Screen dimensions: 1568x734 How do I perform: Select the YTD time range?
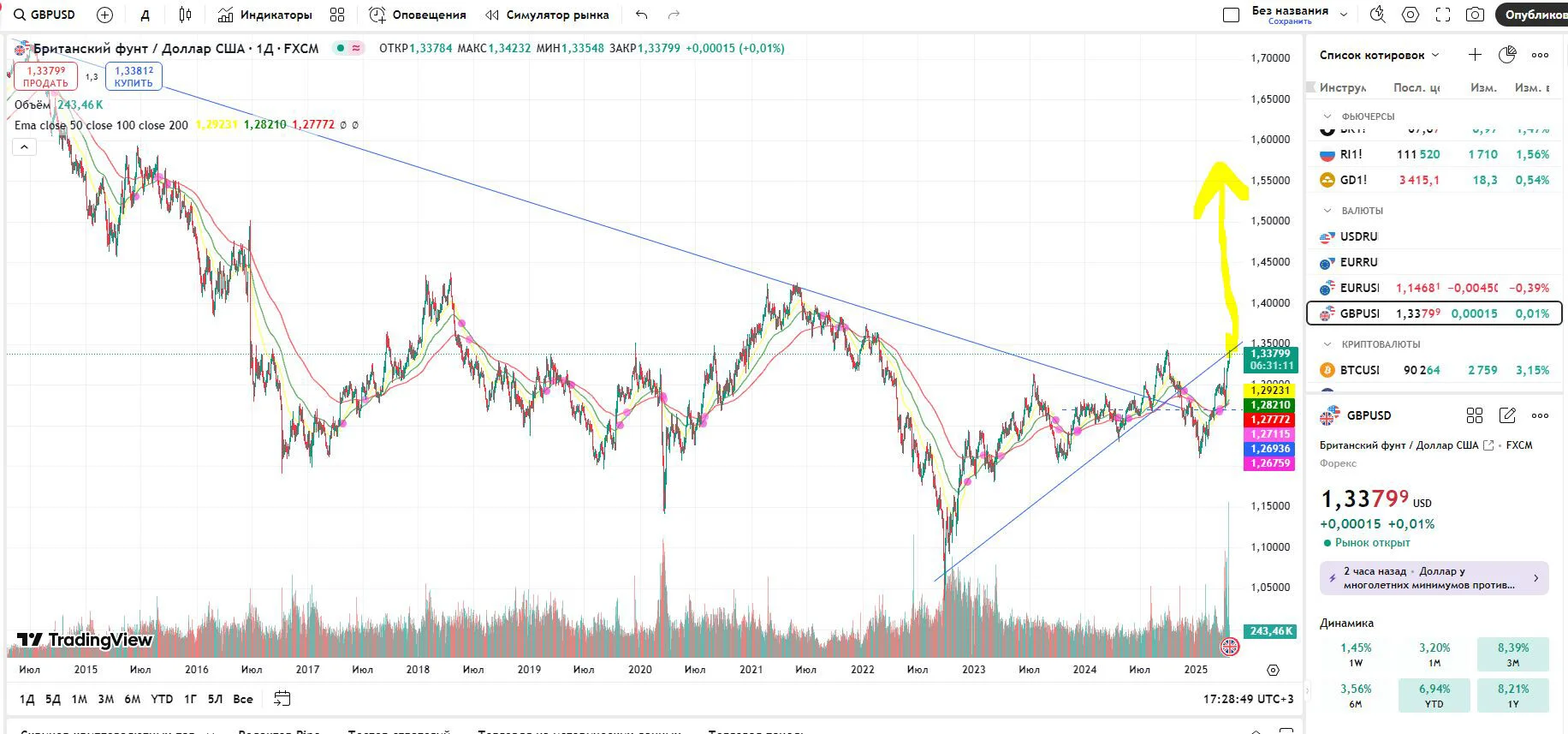pyautogui.click(x=162, y=699)
